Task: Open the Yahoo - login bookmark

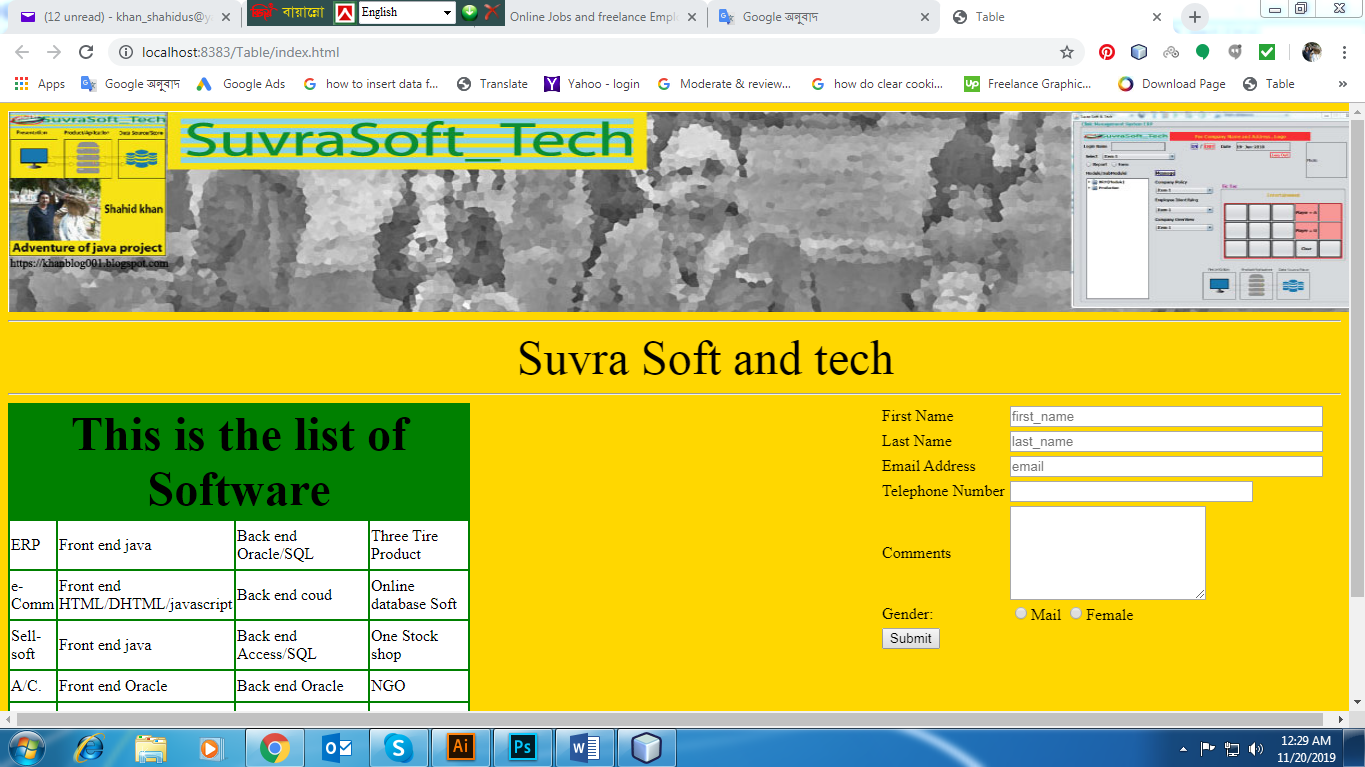Action: click(x=592, y=84)
